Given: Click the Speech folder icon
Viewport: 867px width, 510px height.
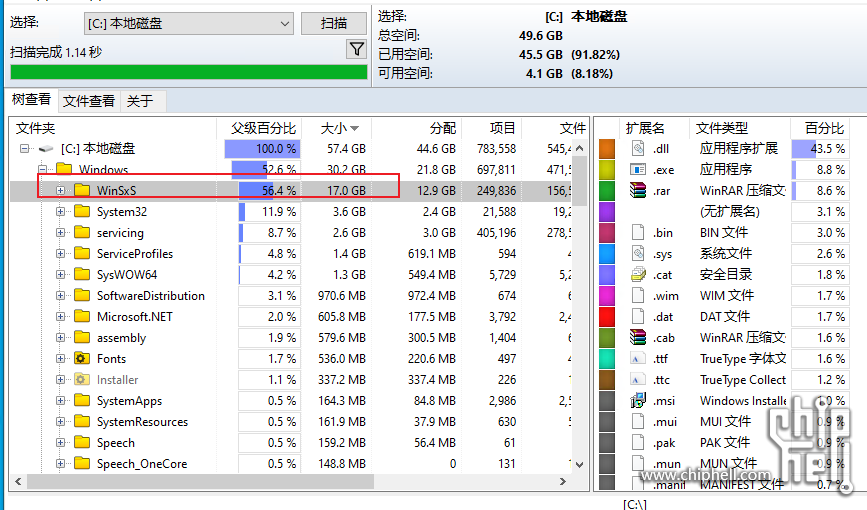Looking at the screenshot, I should [82, 443].
